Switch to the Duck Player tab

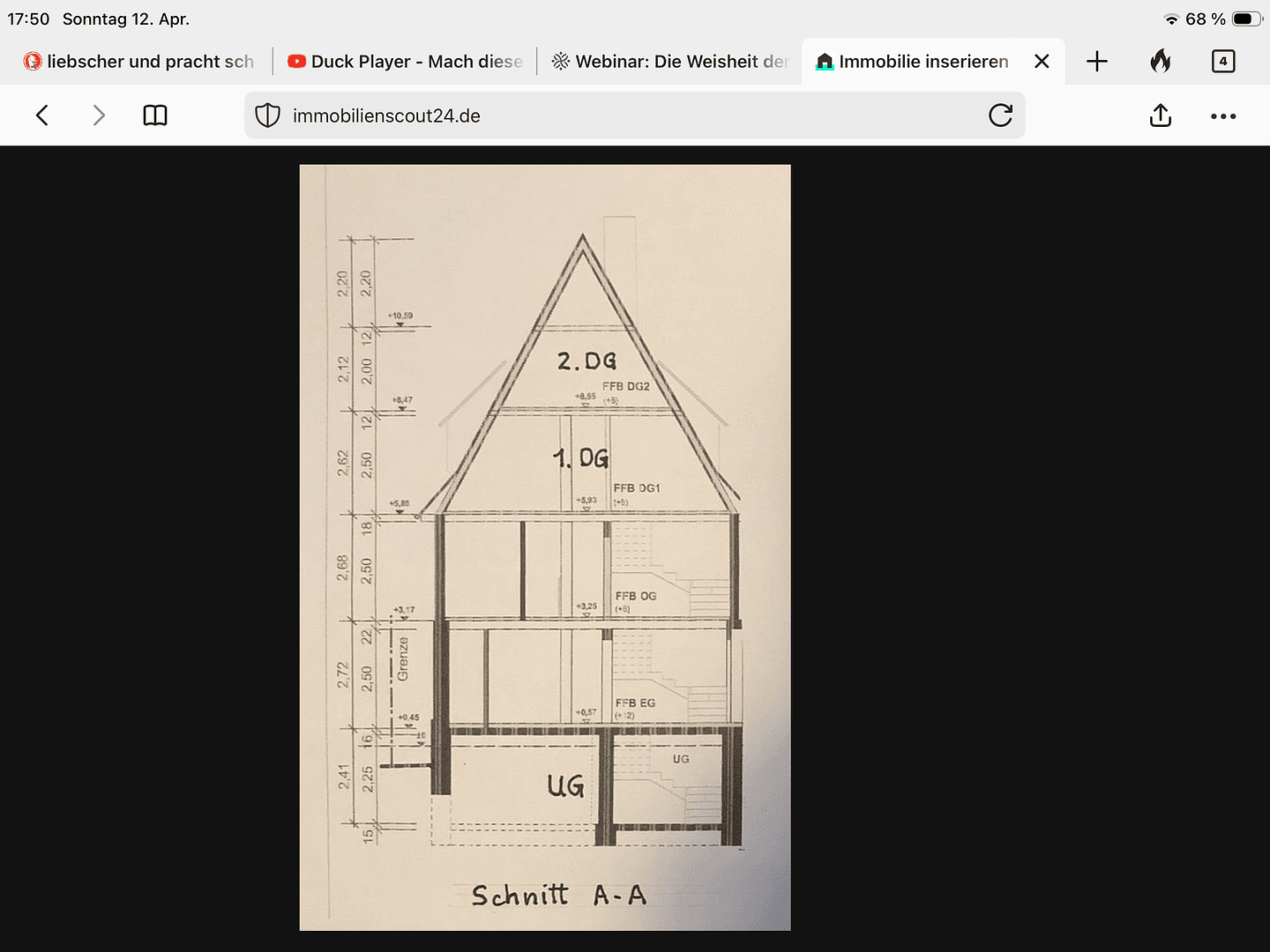point(406,61)
